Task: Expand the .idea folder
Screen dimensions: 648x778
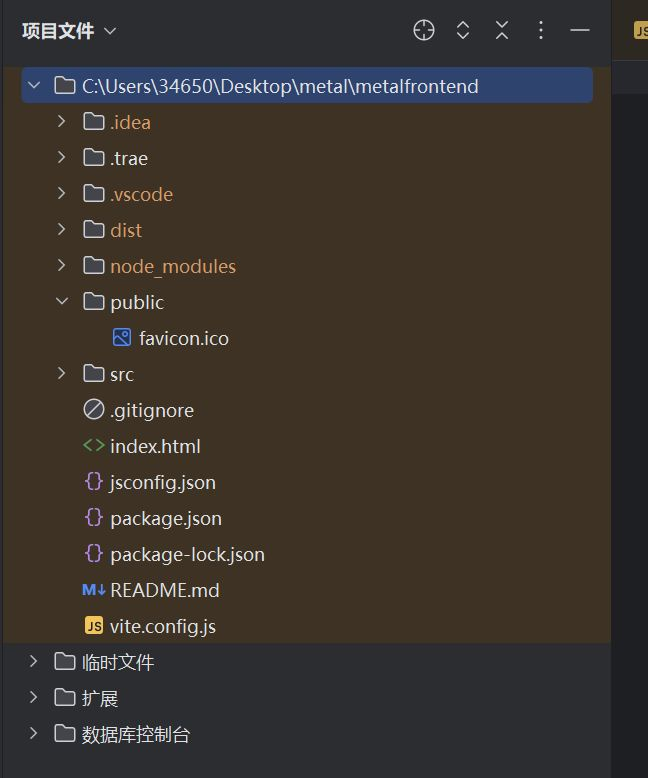Action: [62, 122]
